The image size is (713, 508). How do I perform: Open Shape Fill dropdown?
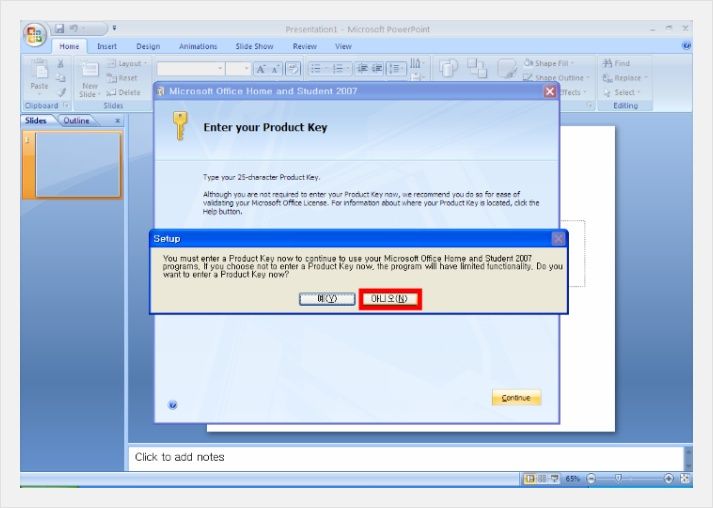click(549, 64)
